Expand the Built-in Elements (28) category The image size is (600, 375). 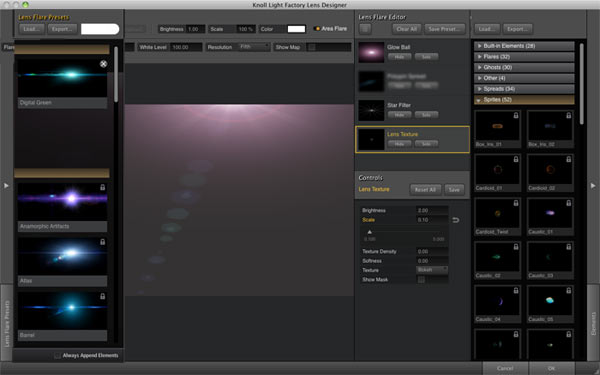pos(524,46)
